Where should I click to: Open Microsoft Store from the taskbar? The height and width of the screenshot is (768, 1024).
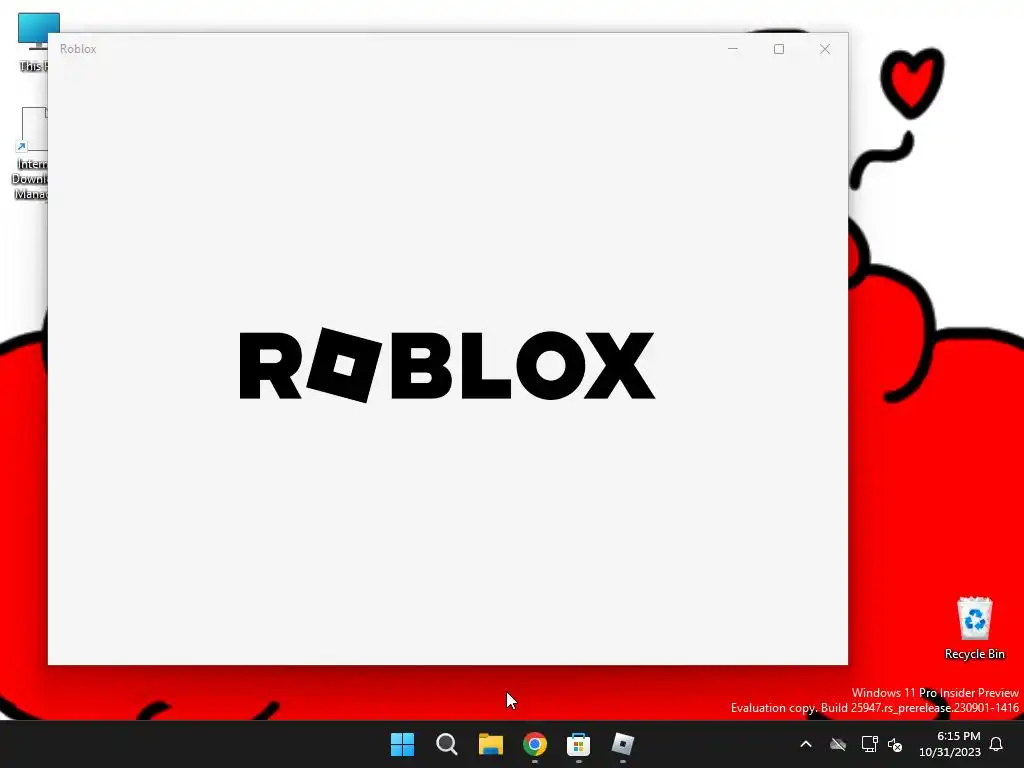pos(579,744)
